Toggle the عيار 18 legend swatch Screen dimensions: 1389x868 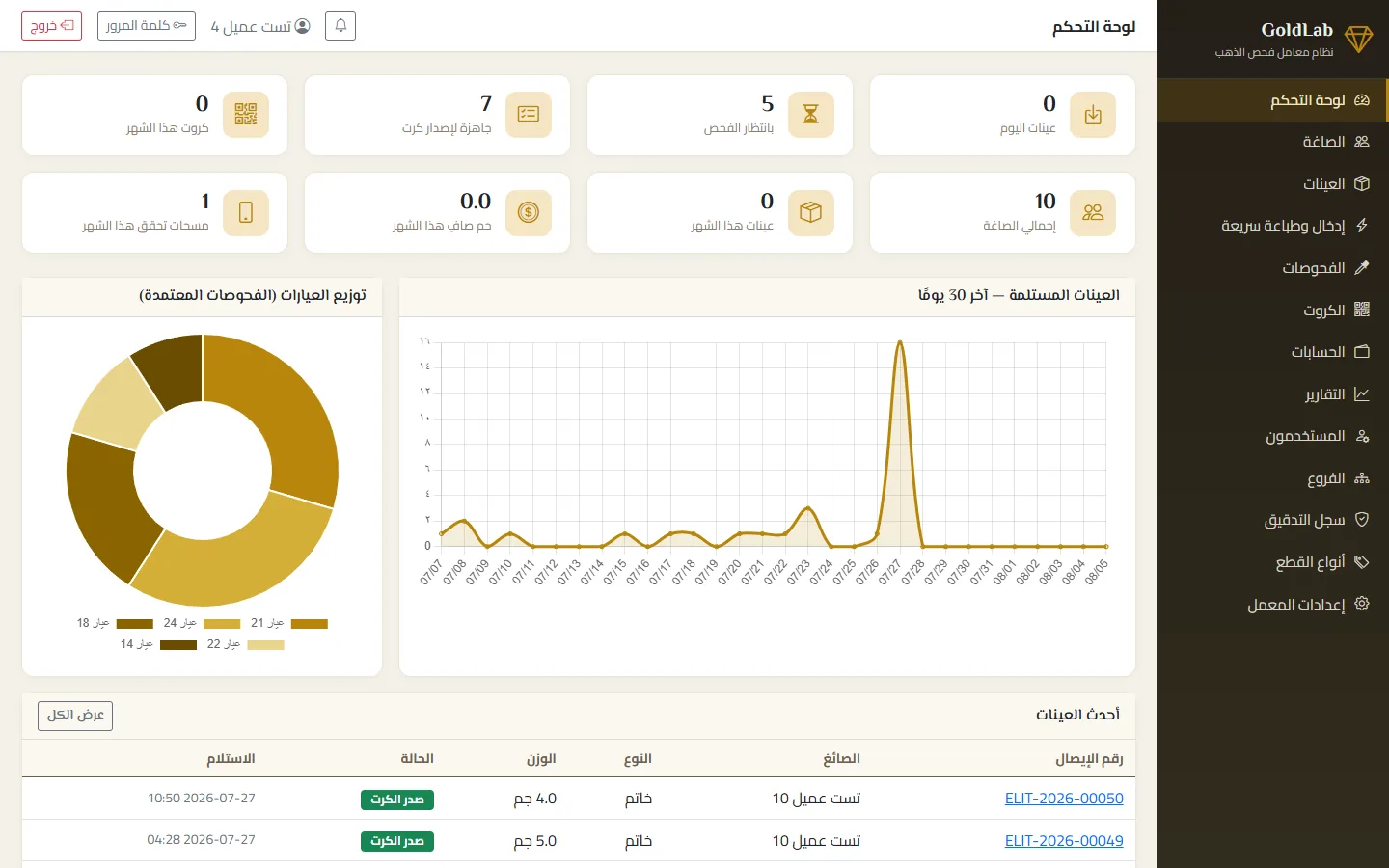click(x=135, y=624)
